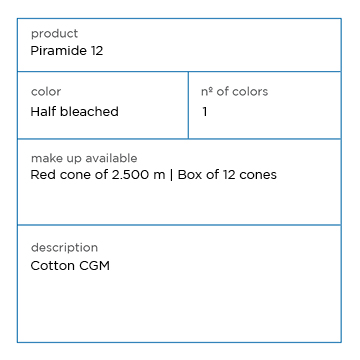Click empty space below the make up text
The image size is (360, 360).
179,203
